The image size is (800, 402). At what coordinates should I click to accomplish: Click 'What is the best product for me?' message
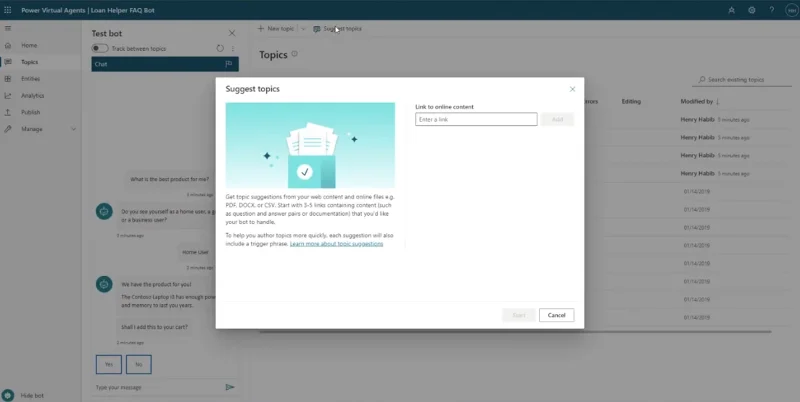pos(169,179)
